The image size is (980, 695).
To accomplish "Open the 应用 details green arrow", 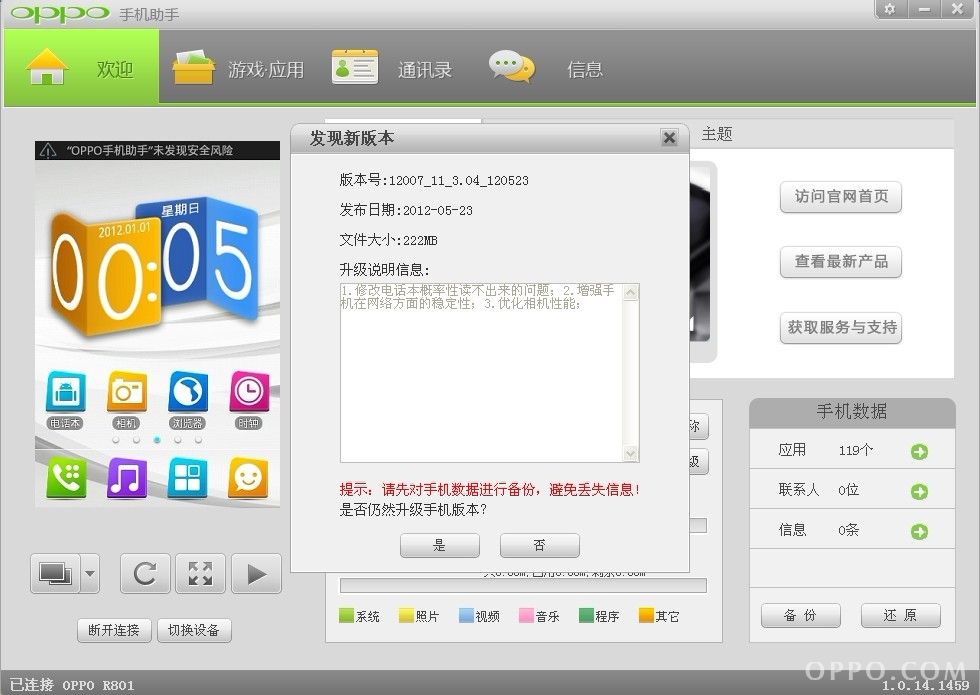I will (x=919, y=451).
